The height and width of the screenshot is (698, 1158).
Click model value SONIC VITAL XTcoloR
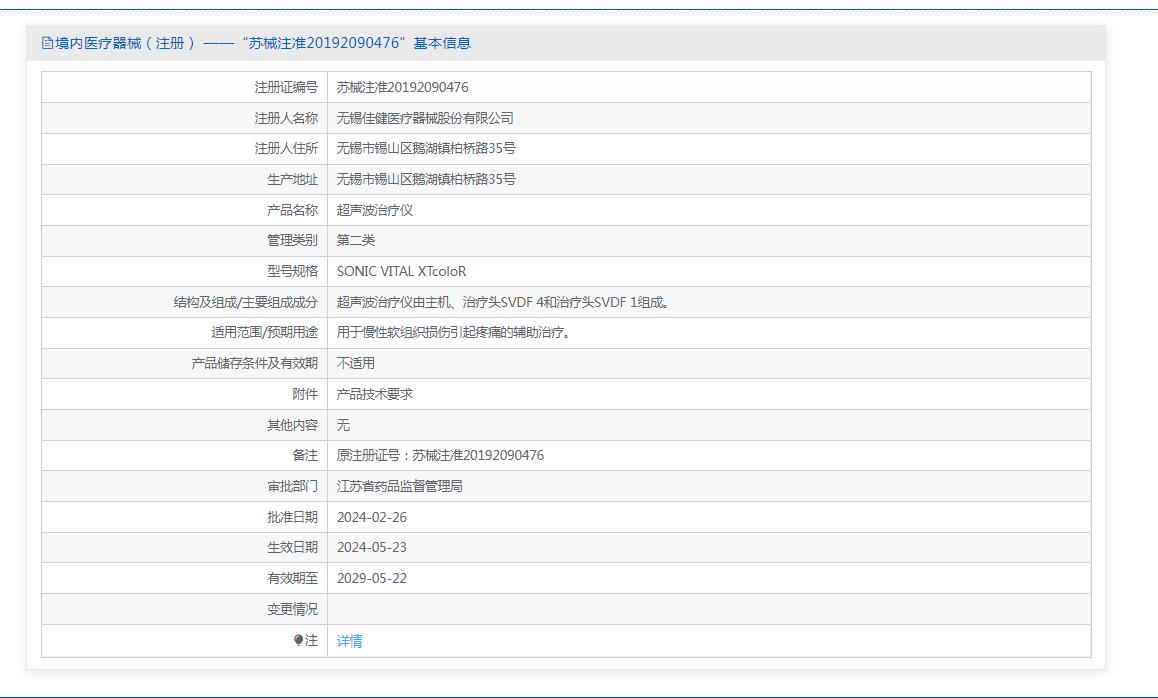pyautogui.click(x=402, y=271)
